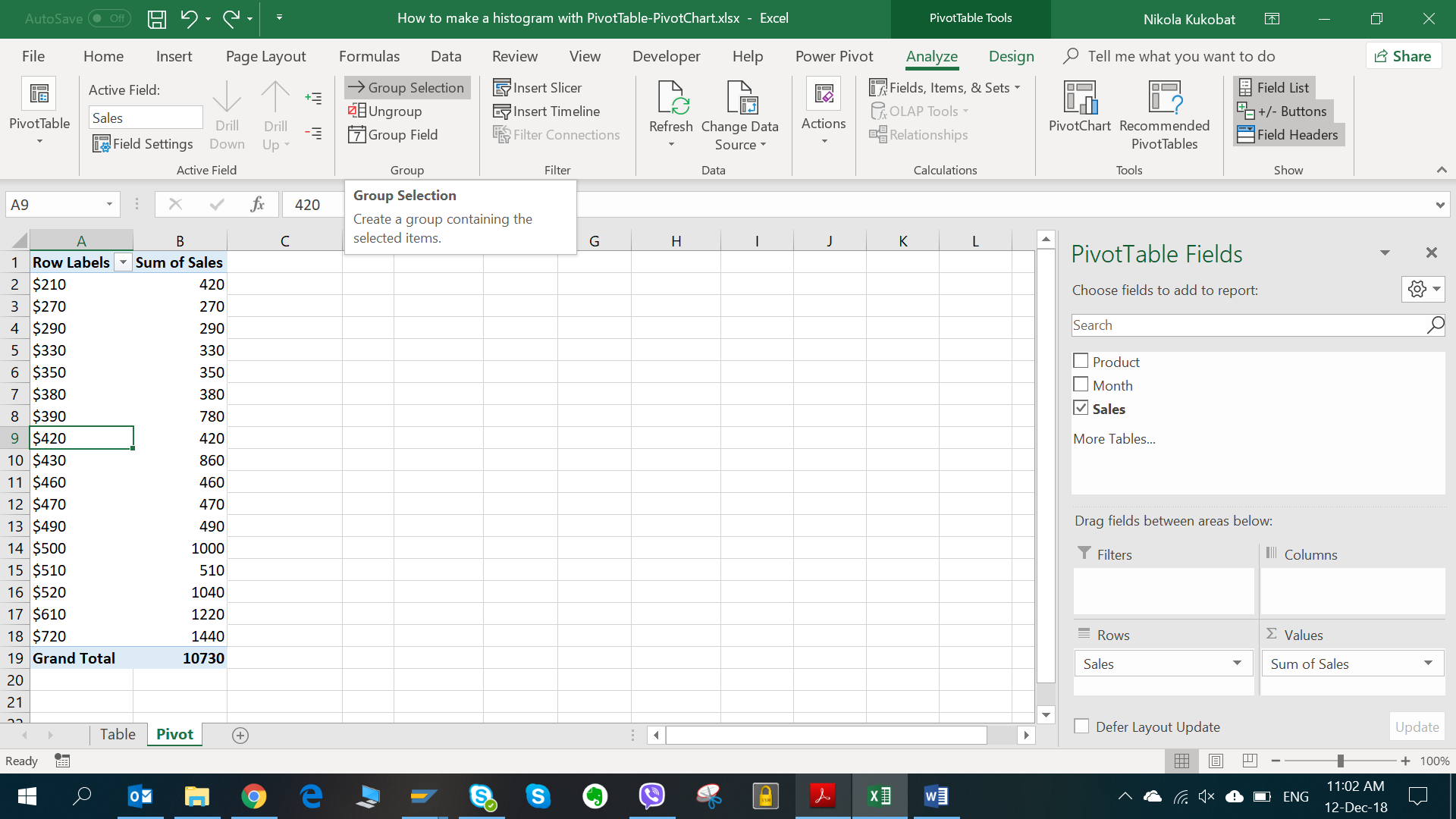The width and height of the screenshot is (1456, 819).
Task: Click the Share button
Action: tap(1404, 56)
